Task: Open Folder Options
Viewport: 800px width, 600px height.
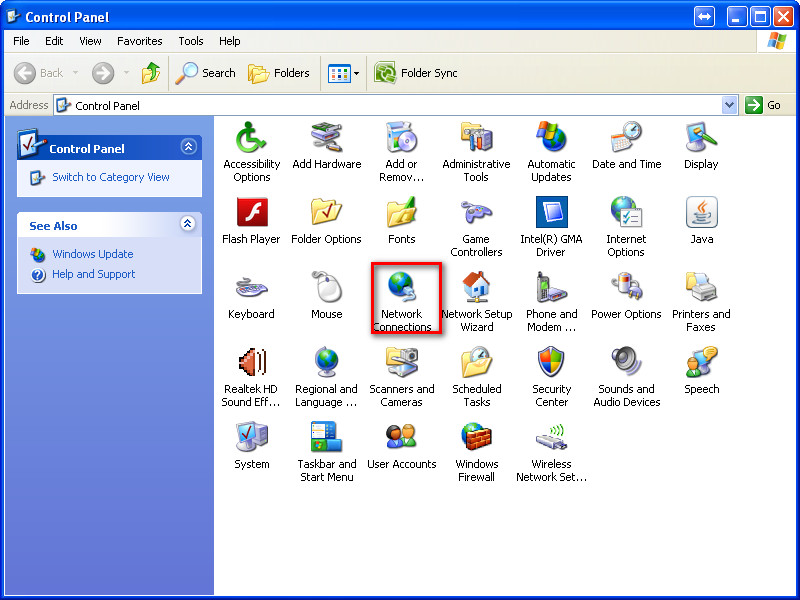Action: (327, 220)
